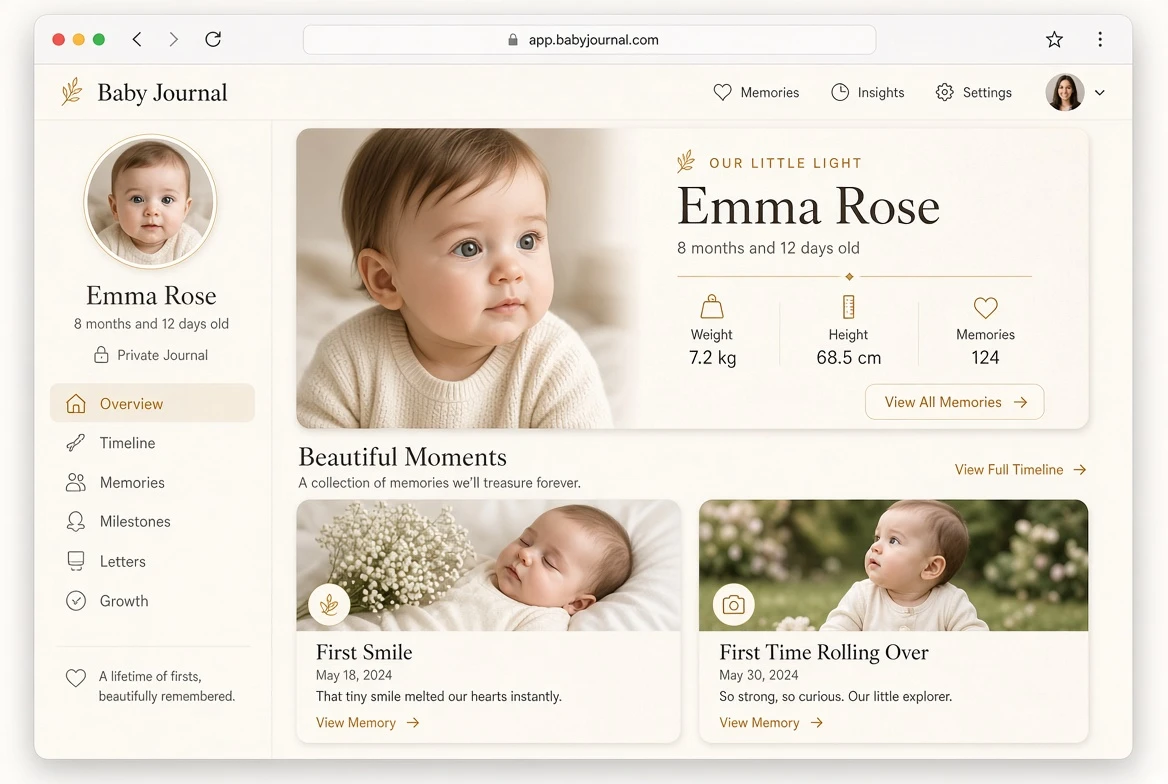This screenshot has height=784, width=1168.
Task: Click the large Emma Rose hero photo
Action: point(469,278)
